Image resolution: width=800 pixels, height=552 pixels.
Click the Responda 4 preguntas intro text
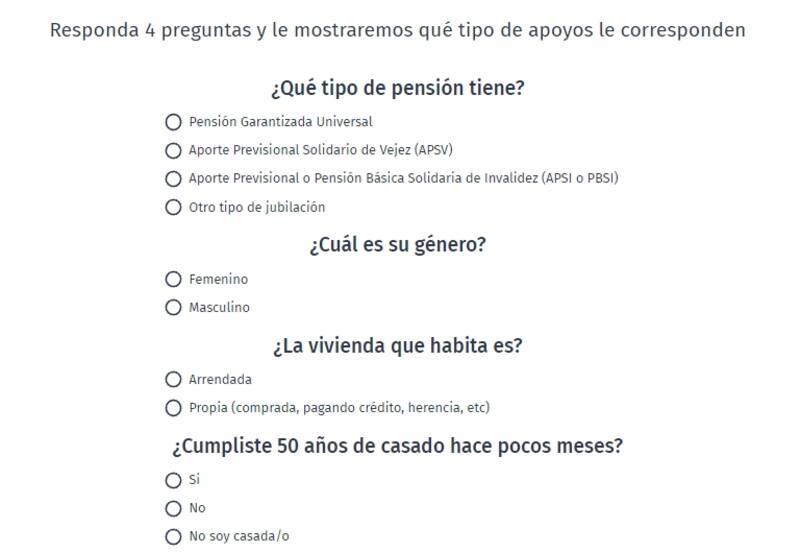(397, 30)
